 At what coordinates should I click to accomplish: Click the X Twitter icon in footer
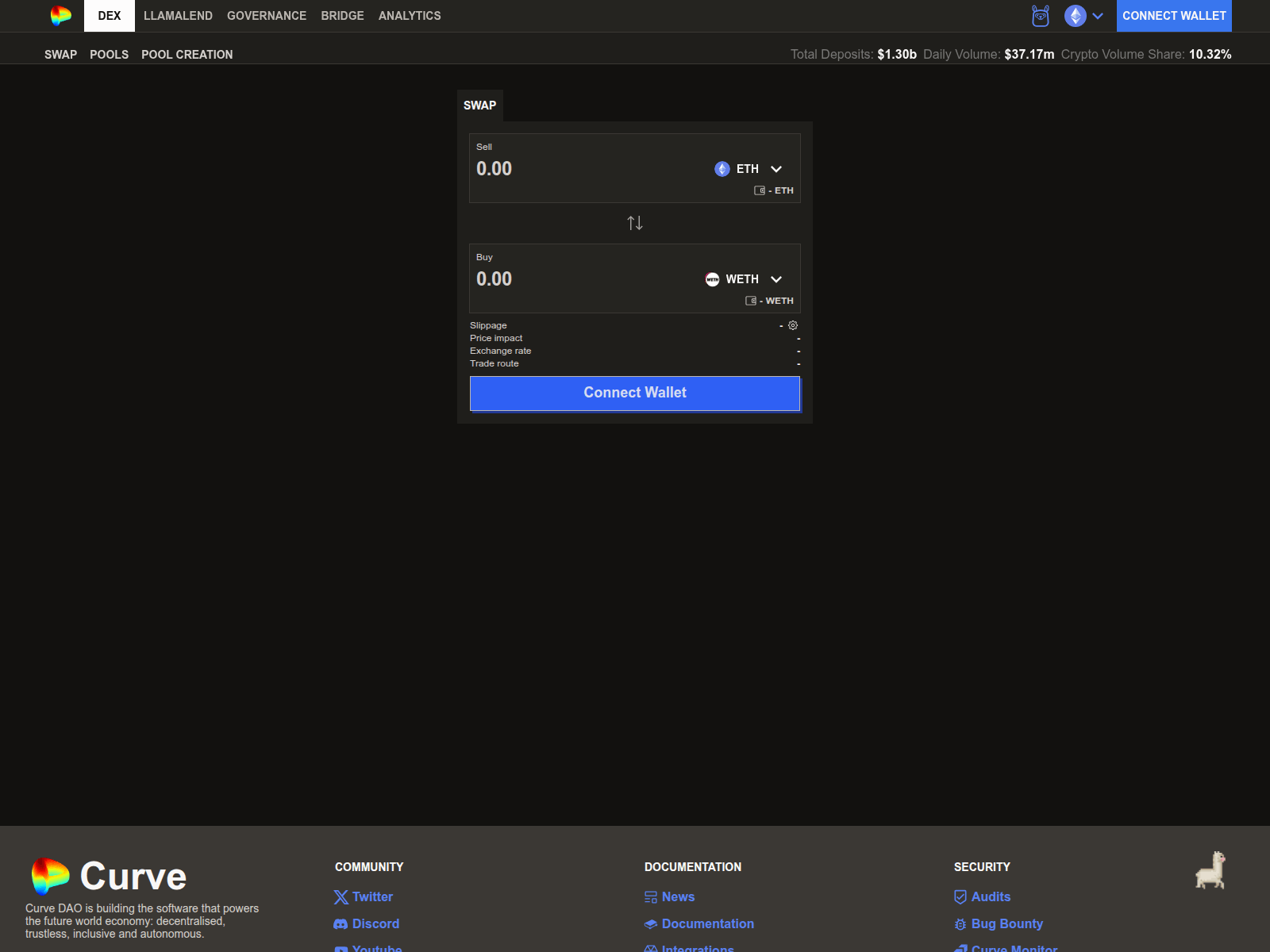341,897
